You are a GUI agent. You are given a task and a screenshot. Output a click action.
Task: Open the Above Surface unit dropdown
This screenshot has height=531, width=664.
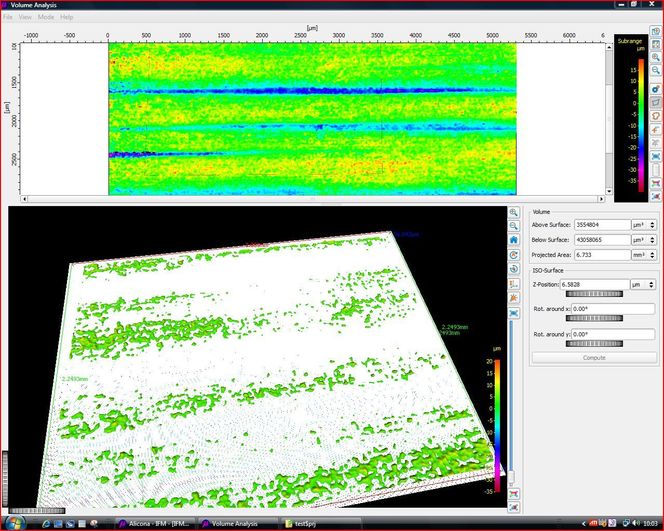click(x=642, y=226)
